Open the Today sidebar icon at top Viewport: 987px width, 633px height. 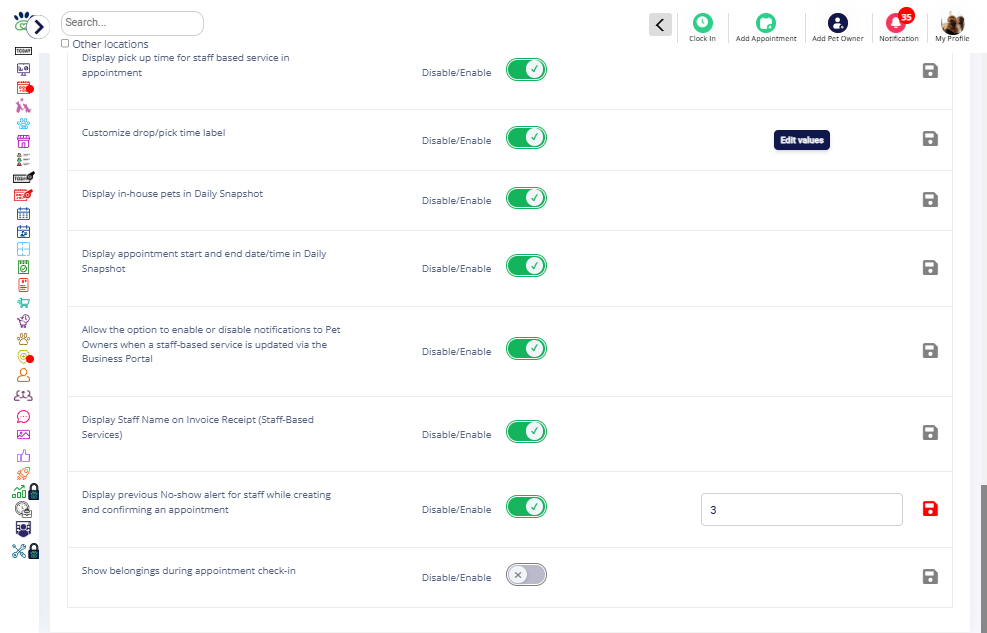coord(23,51)
